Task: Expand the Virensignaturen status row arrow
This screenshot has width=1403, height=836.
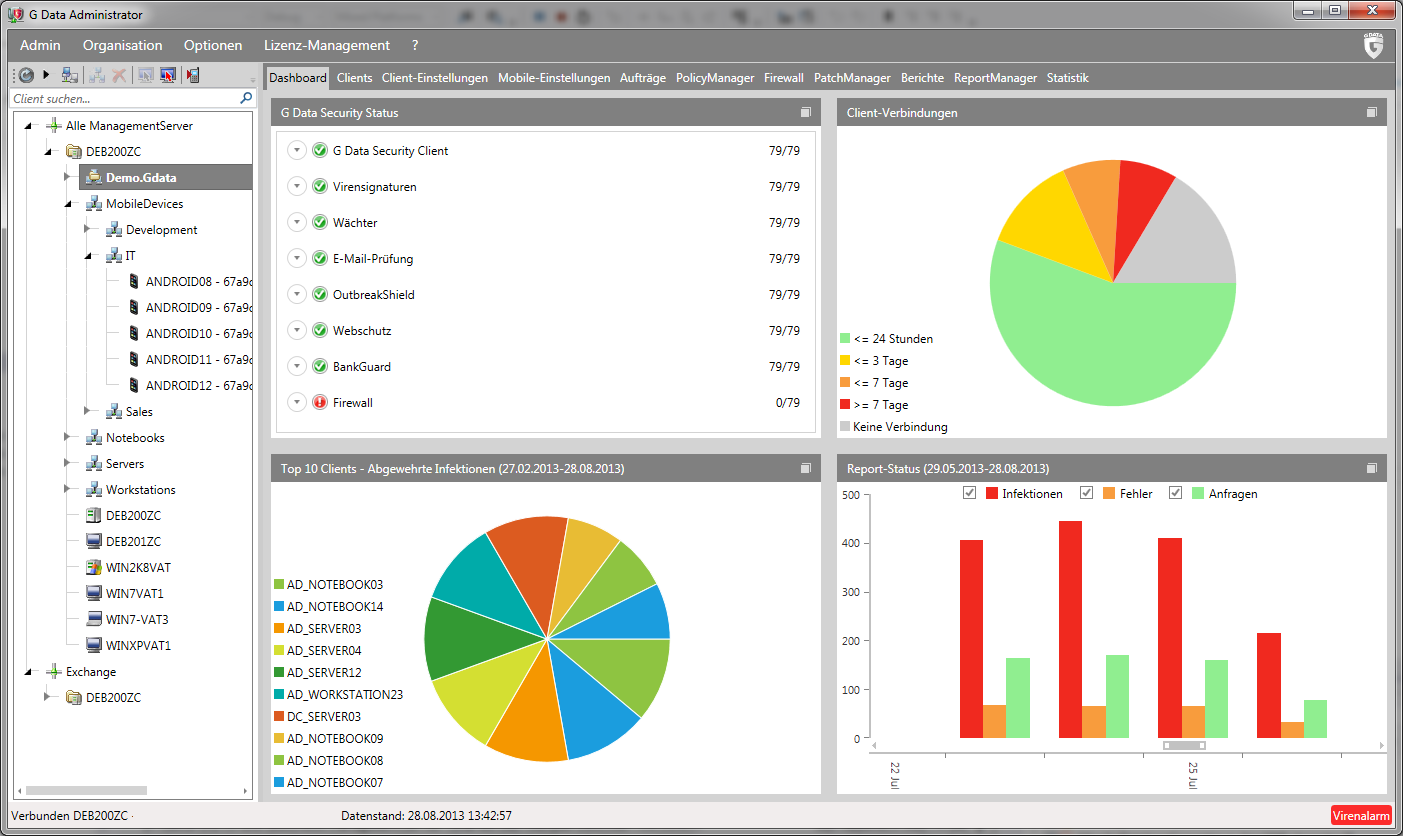Action: (296, 187)
